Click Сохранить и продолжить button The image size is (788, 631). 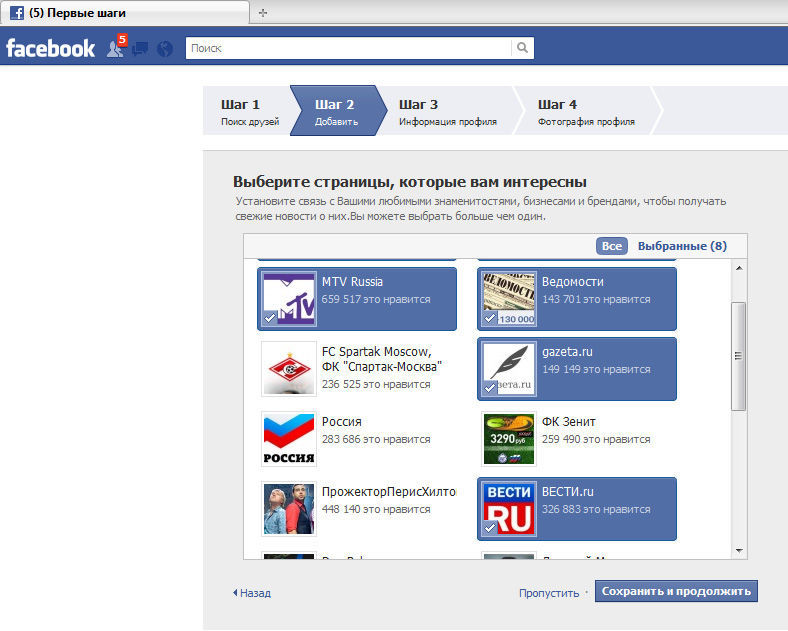tap(676, 591)
